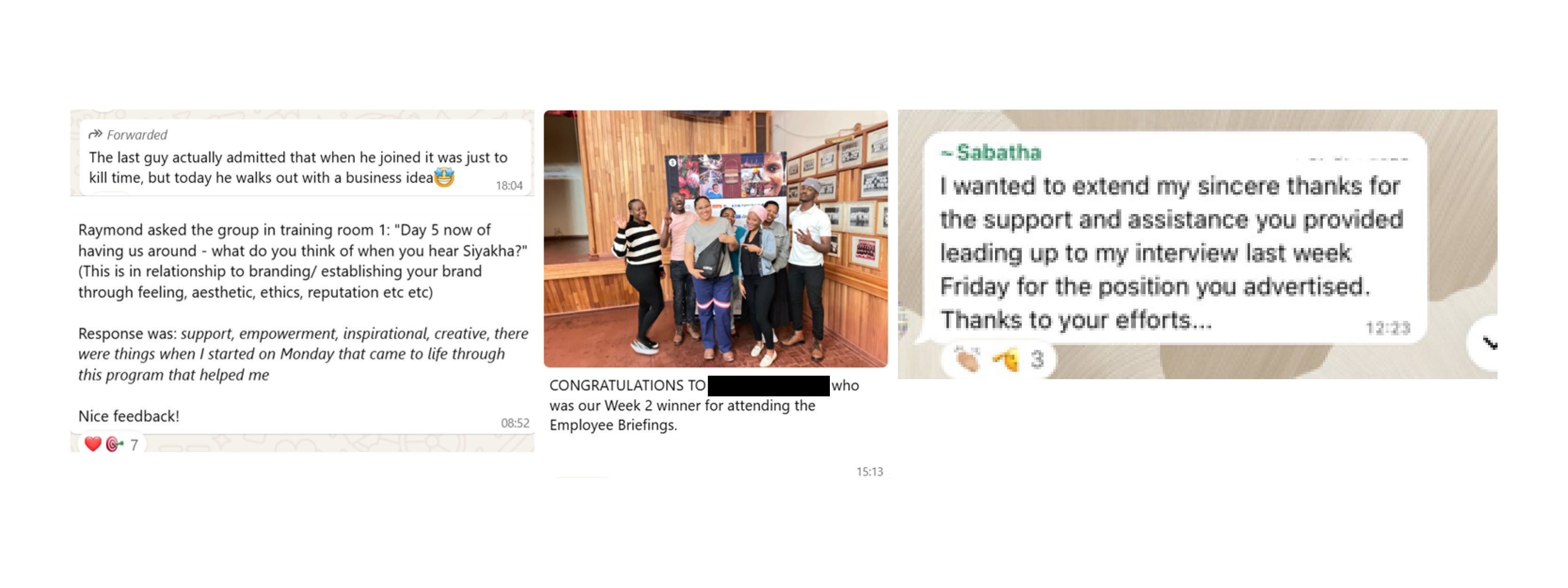Select the redacted name black box
Screen dimensions: 1568x588
(x=768, y=386)
